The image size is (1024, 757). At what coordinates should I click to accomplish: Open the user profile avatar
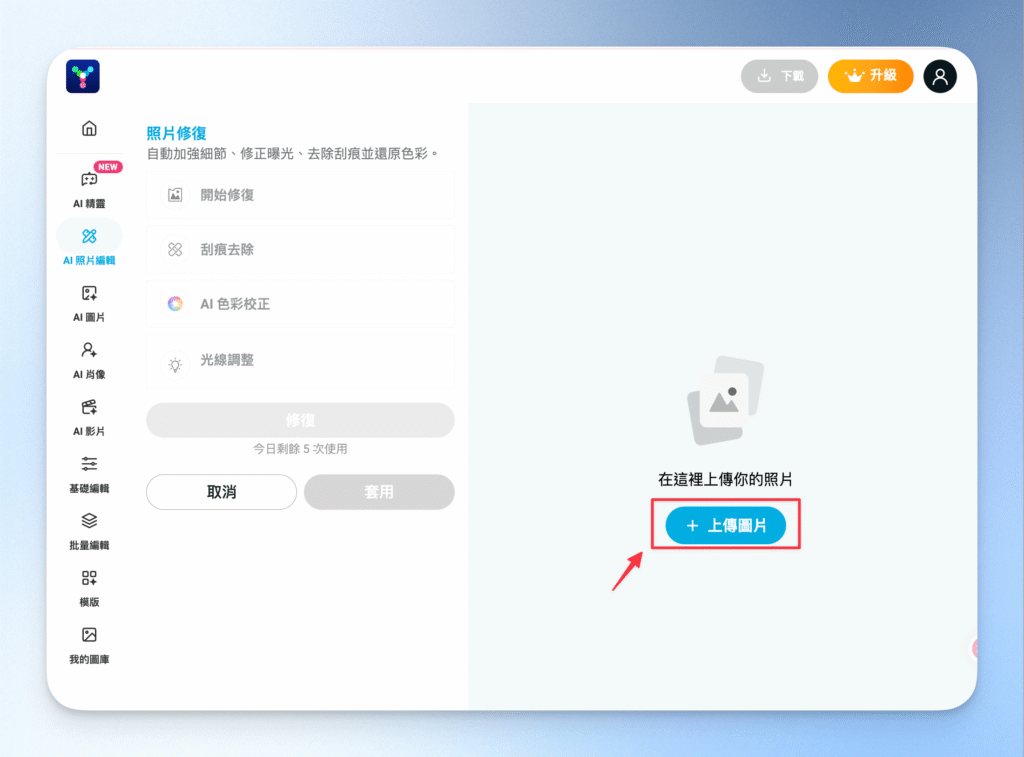(940, 76)
